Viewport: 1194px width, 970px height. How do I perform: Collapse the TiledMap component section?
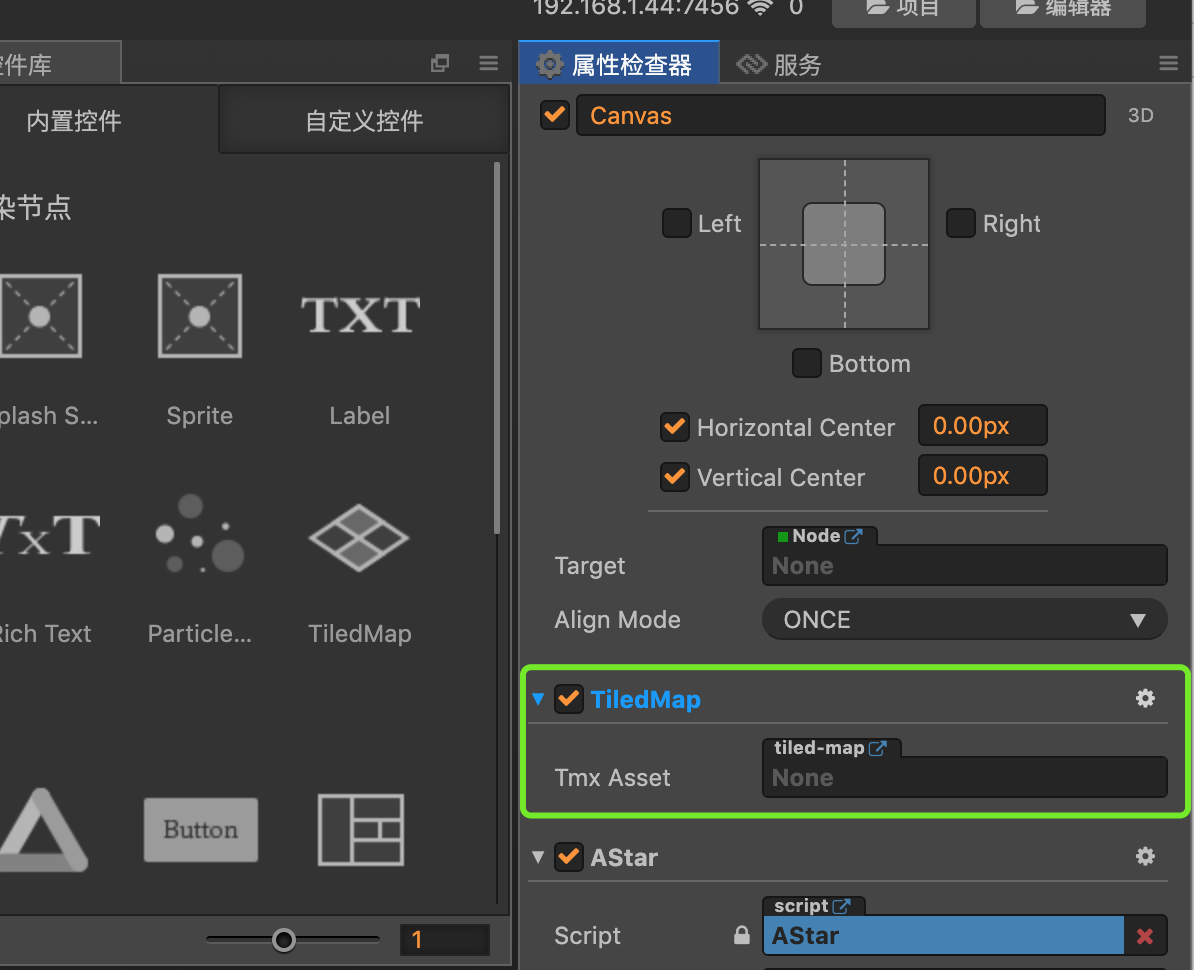tap(538, 699)
